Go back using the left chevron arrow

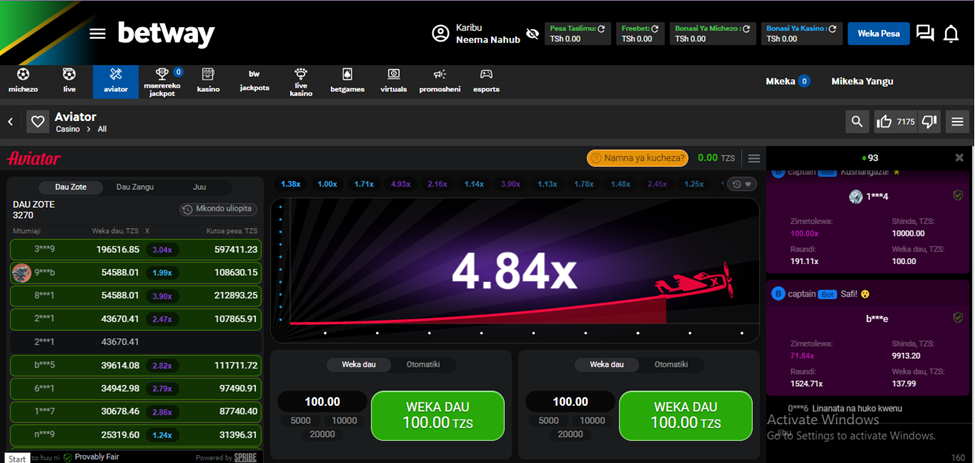click(11, 122)
